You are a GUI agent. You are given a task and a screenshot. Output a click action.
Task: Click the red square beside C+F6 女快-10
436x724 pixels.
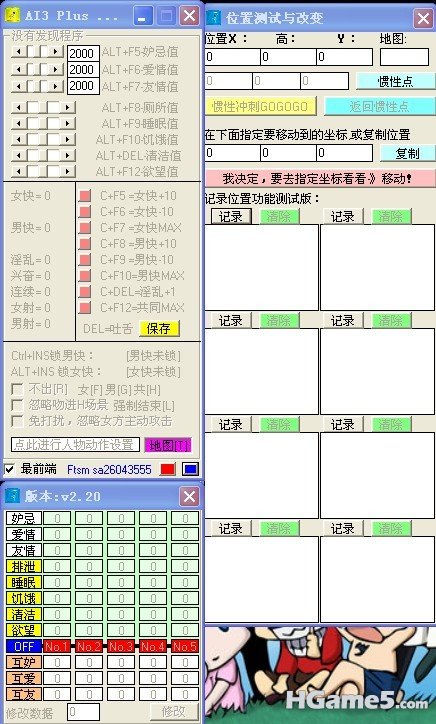(85, 212)
